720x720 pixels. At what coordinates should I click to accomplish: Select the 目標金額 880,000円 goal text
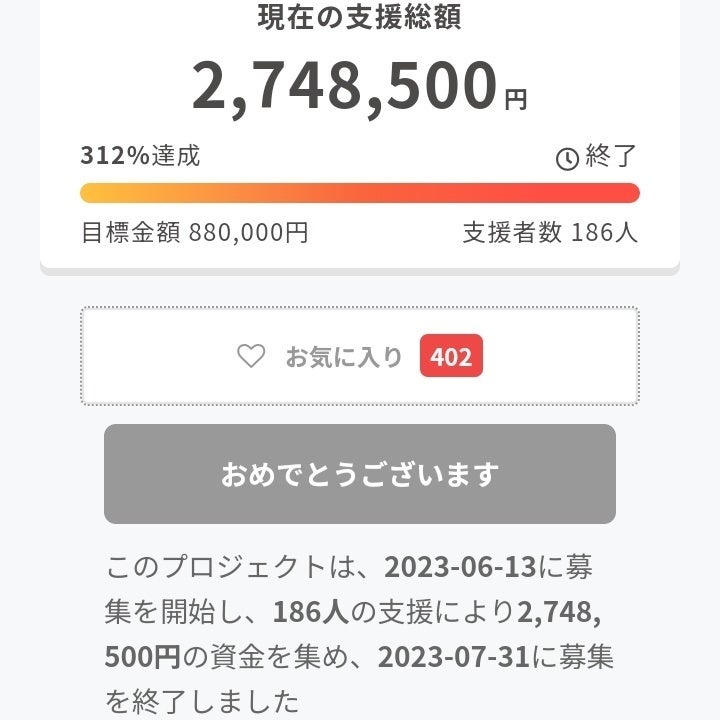[194, 233]
